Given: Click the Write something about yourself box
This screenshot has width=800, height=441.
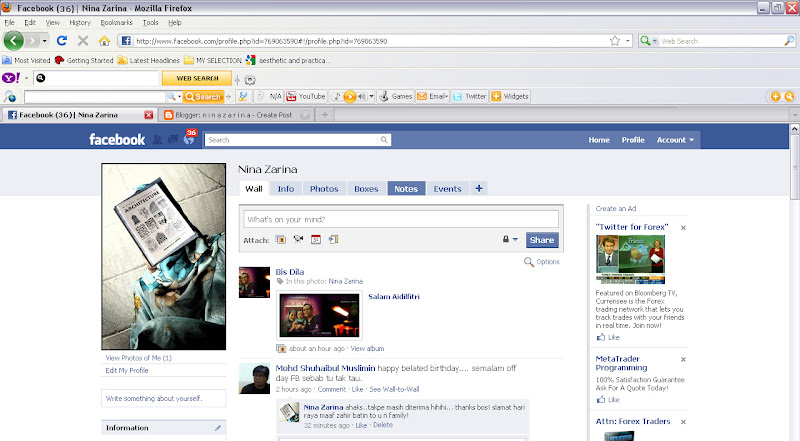Looking at the screenshot, I should coord(164,399).
